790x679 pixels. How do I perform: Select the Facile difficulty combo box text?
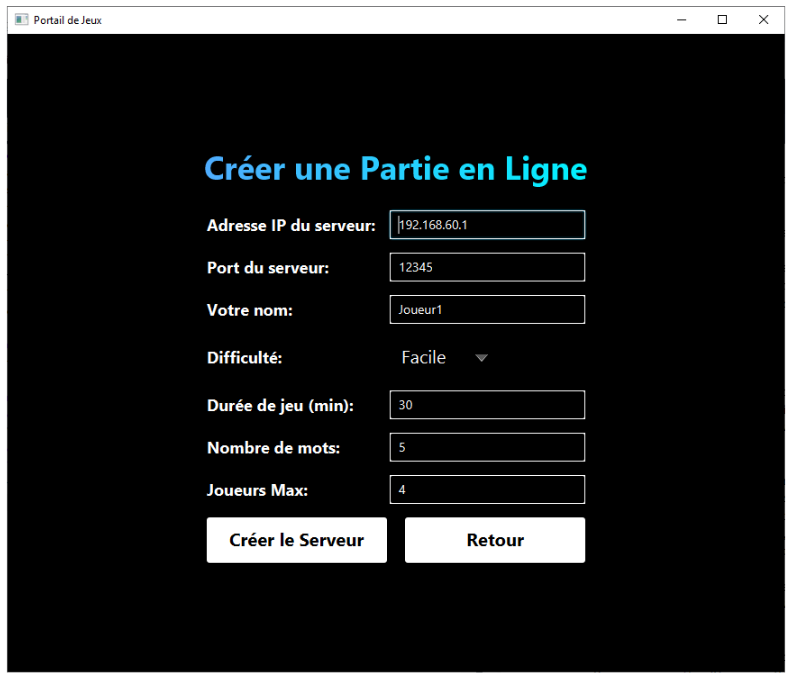click(423, 358)
